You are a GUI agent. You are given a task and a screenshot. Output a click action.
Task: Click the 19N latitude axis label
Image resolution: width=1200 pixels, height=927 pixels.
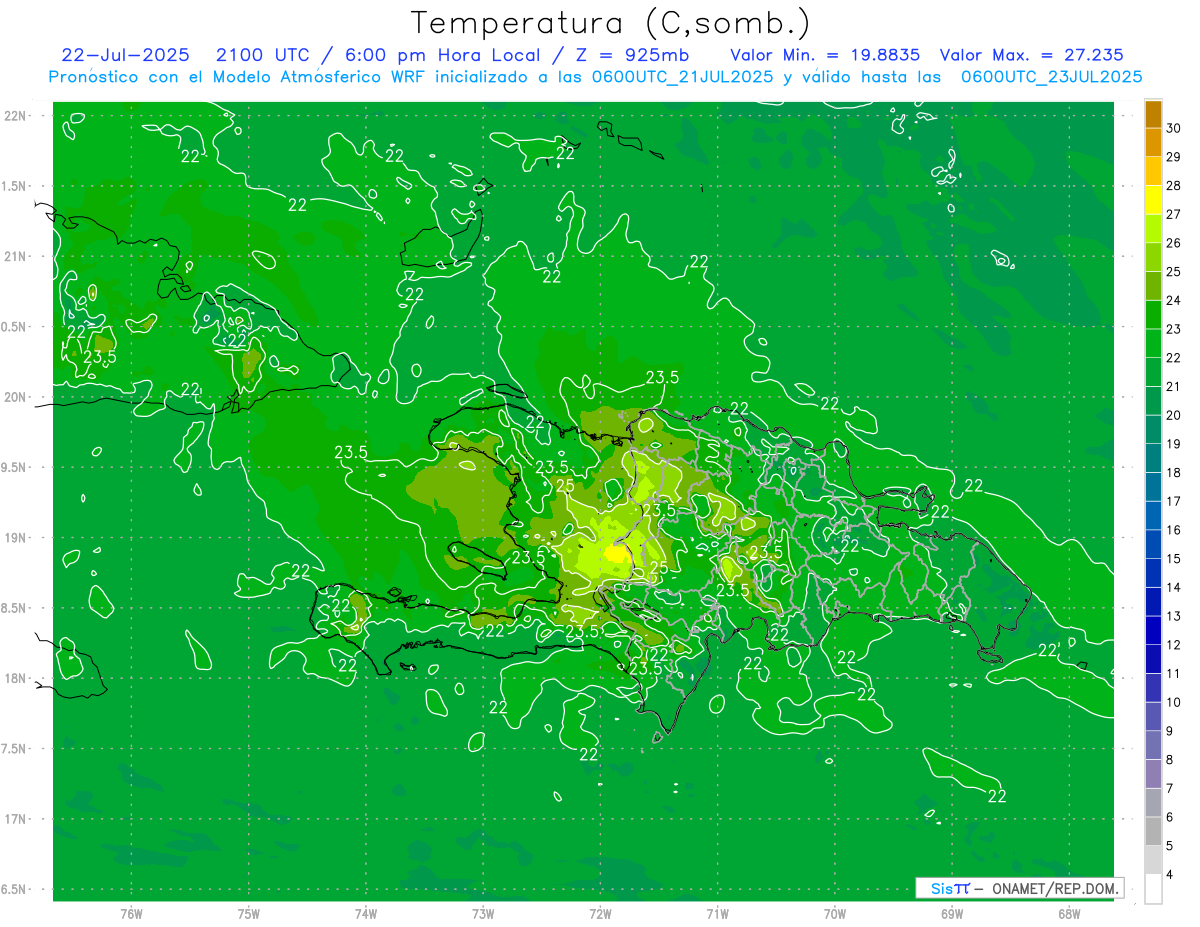14,538
